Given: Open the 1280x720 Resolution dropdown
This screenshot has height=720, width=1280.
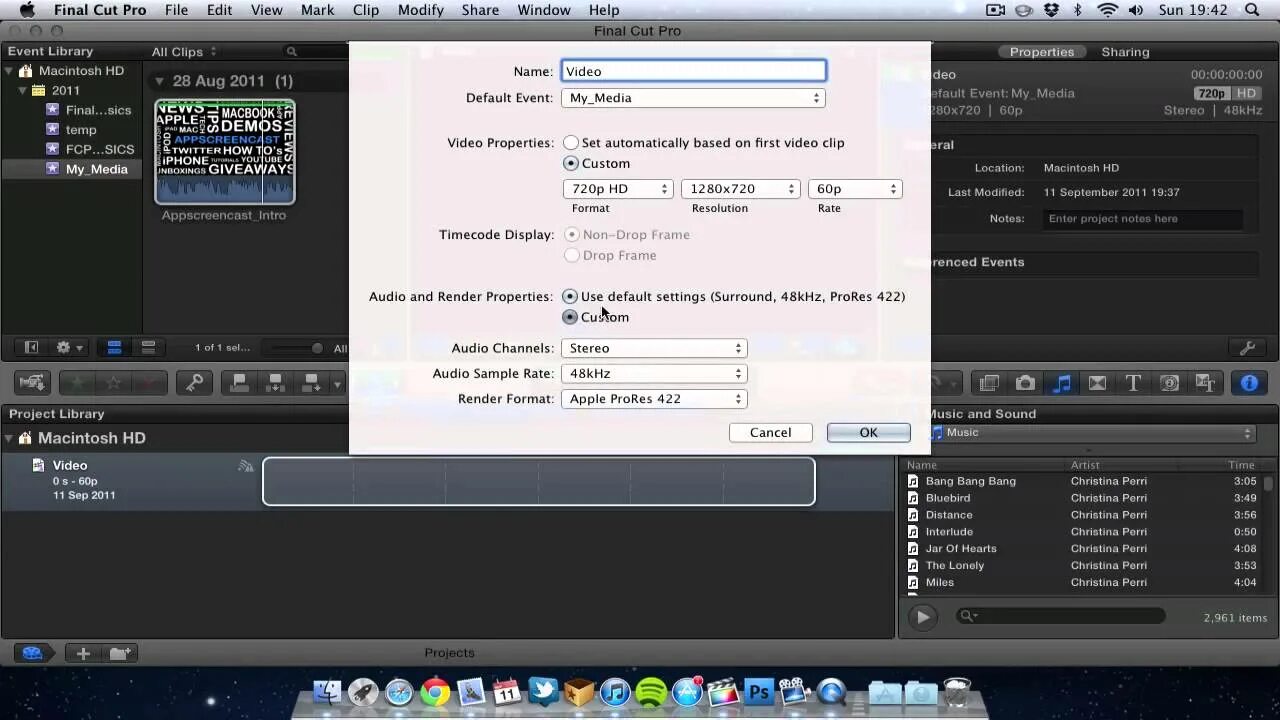Looking at the screenshot, I should 741,189.
